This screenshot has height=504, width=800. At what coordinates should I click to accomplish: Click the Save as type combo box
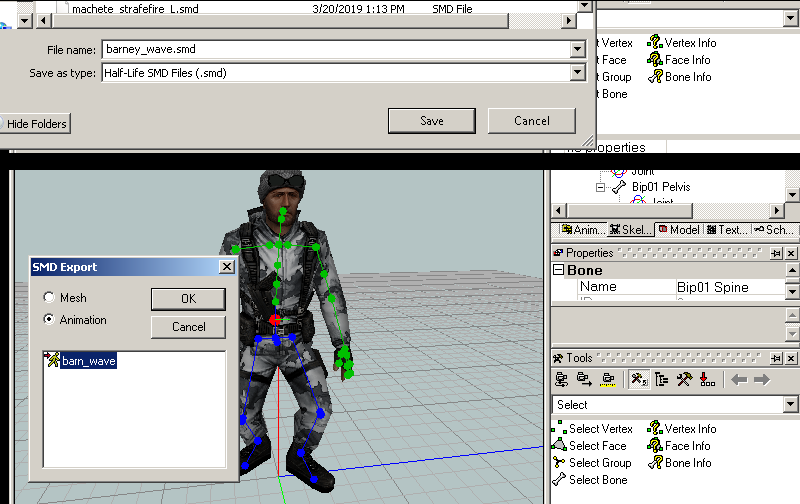pyautogui.click(x=343, y=72)
